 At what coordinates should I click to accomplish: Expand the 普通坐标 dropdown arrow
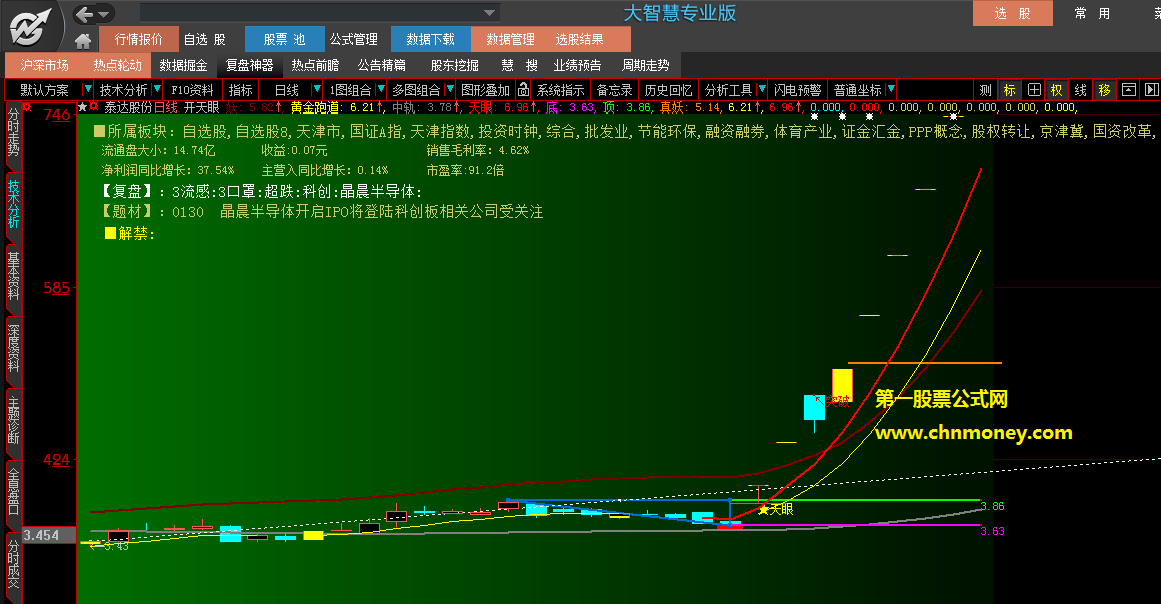891,90
